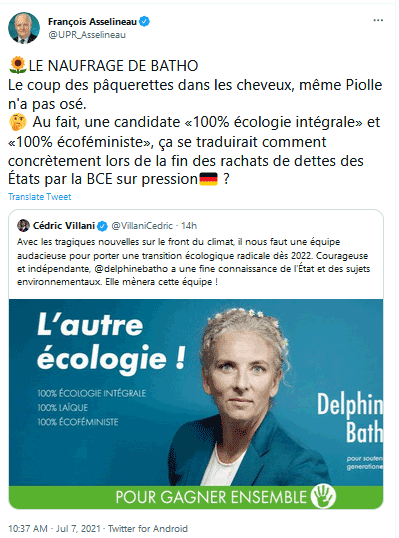The image size is (399, 538).
Task: Click the thinking face emoji
Action: pos(18,122)
